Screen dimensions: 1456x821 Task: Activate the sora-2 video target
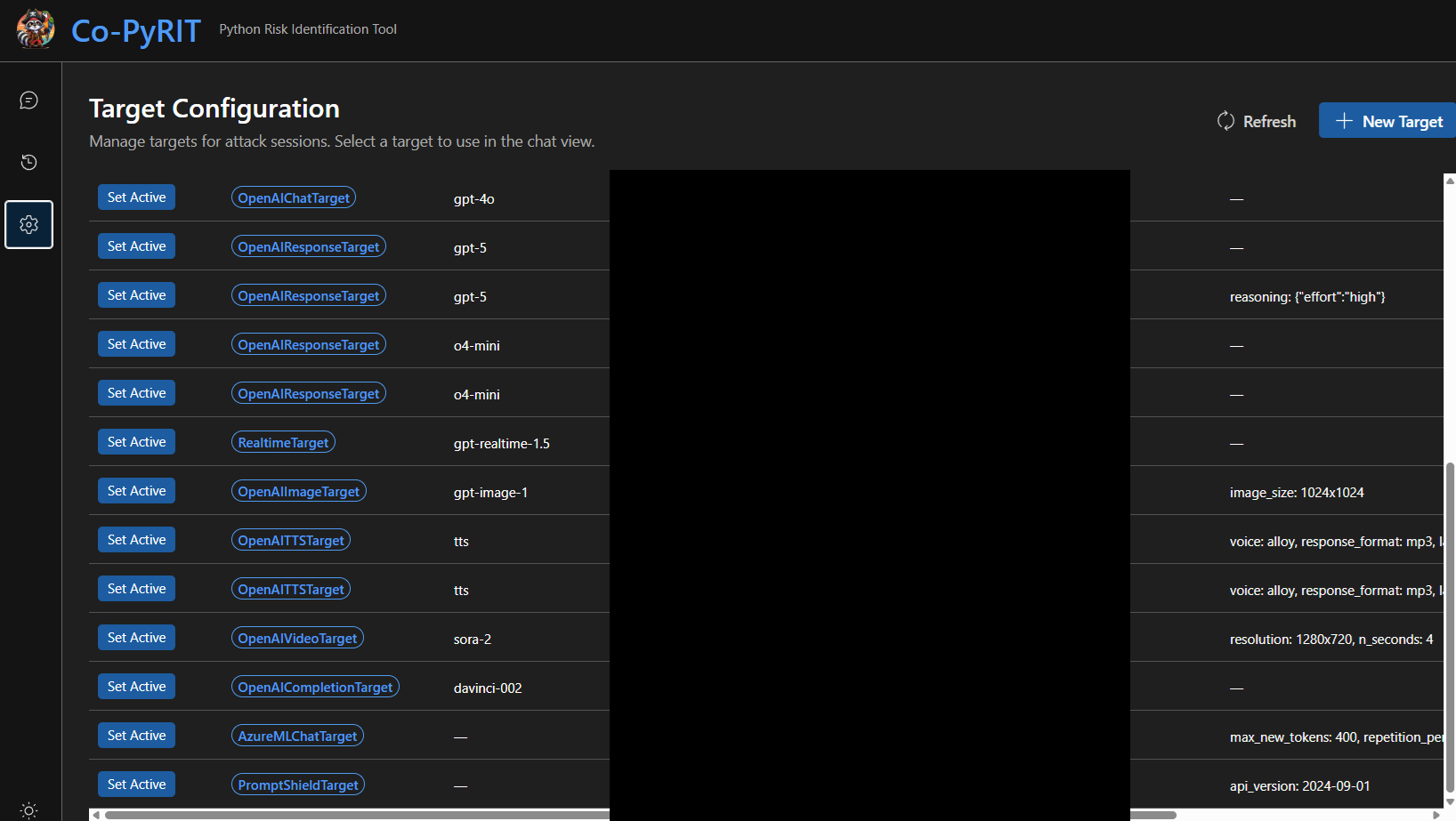(x=136, y=638)
